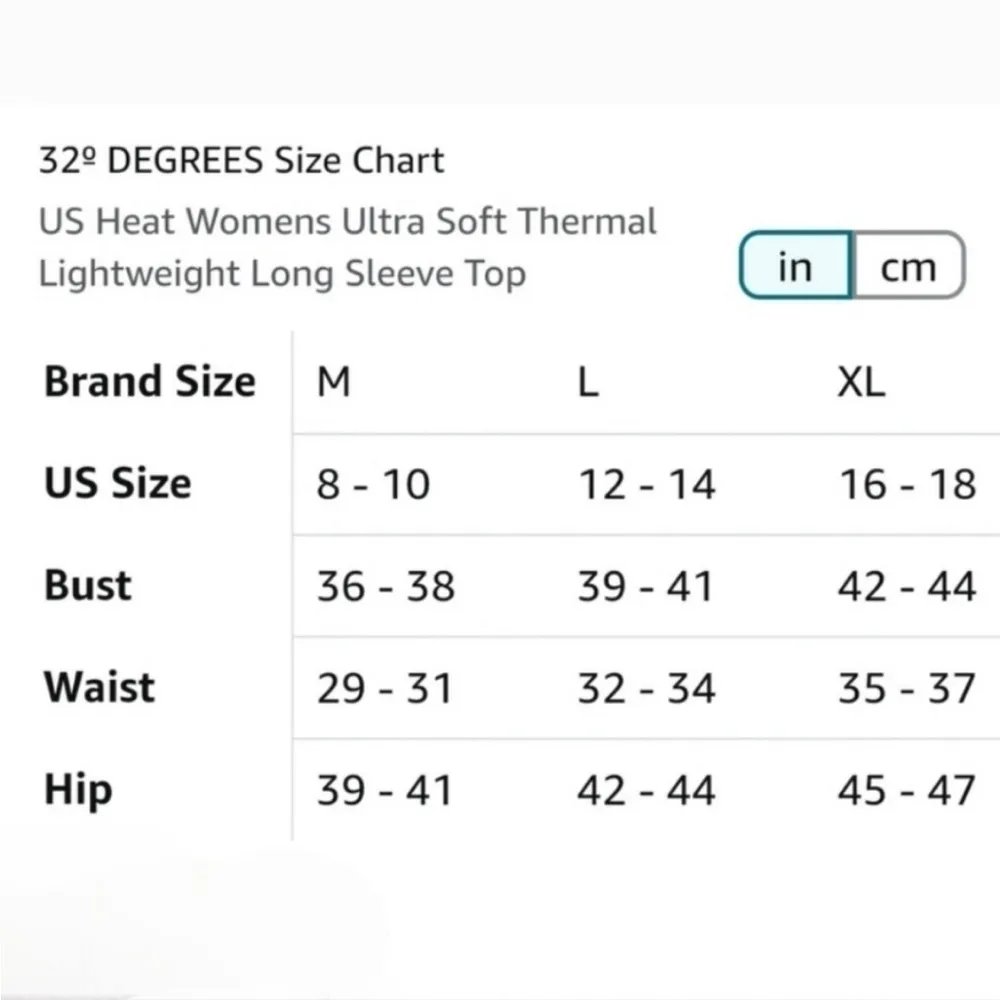
Task: Select the Brand Size row header
Action: click(x=150, y=382)
